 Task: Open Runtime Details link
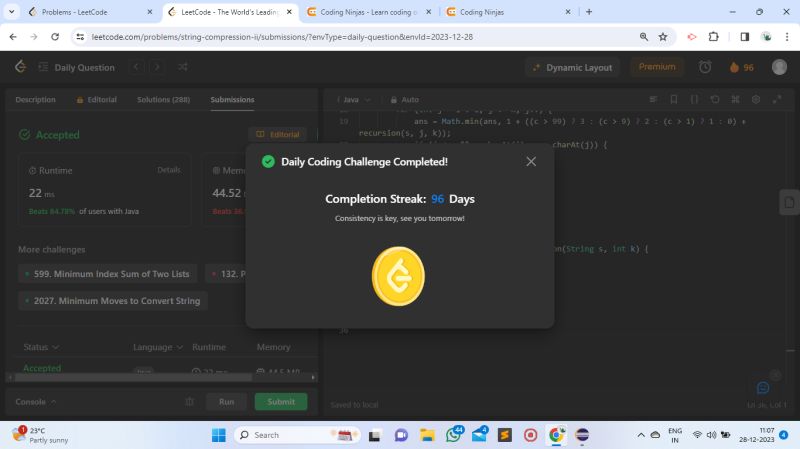click(x=168, y=170)
